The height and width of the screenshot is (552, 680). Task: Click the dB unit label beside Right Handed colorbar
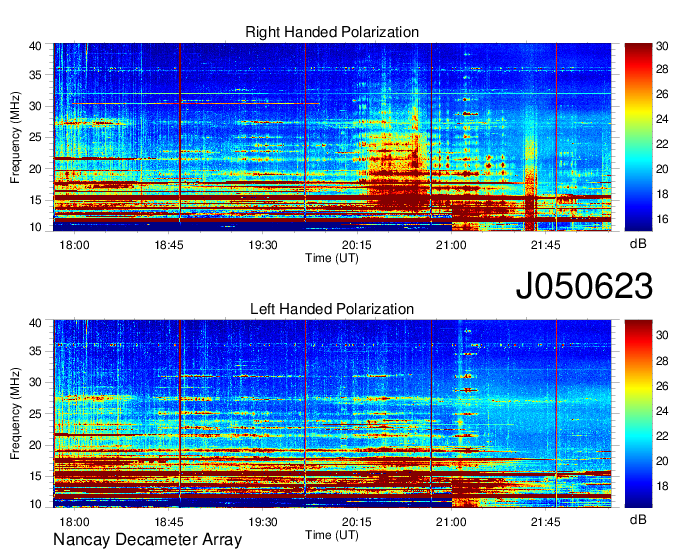point(638,244)
